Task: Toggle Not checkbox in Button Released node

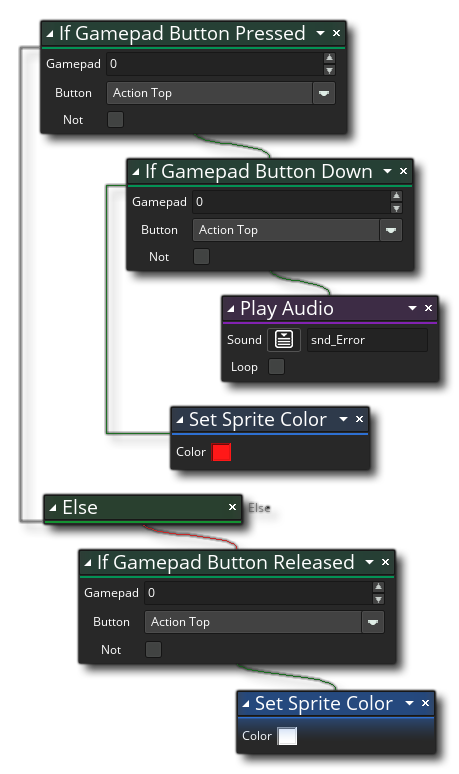Action: pos(153,650)
